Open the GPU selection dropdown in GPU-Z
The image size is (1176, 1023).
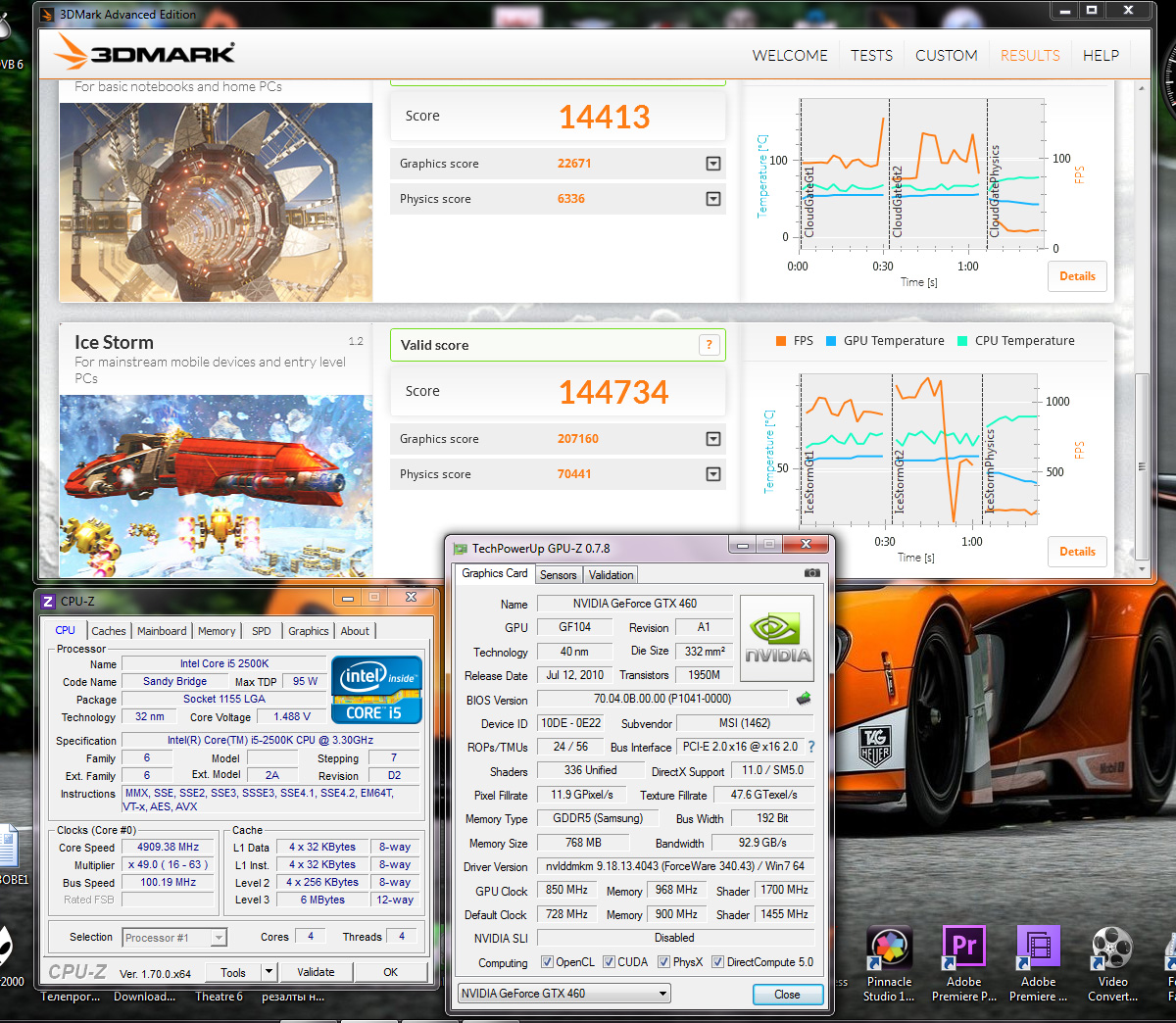[564, 994]
